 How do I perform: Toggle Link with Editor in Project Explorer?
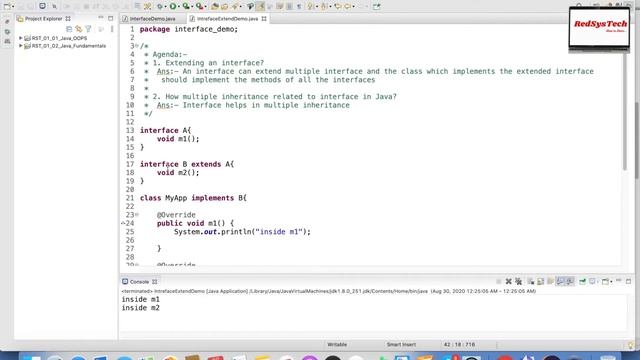coord(78,29)
